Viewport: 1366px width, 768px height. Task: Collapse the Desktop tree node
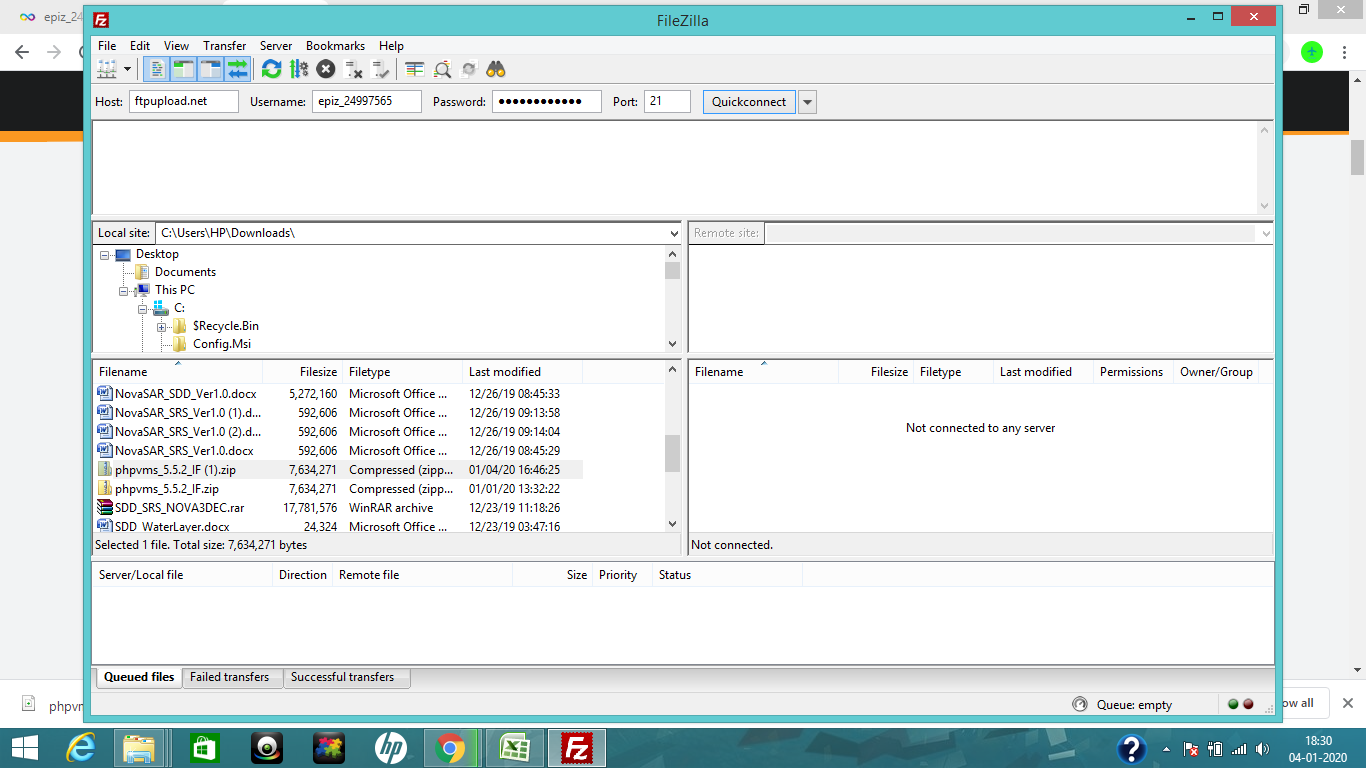(104, 255)
